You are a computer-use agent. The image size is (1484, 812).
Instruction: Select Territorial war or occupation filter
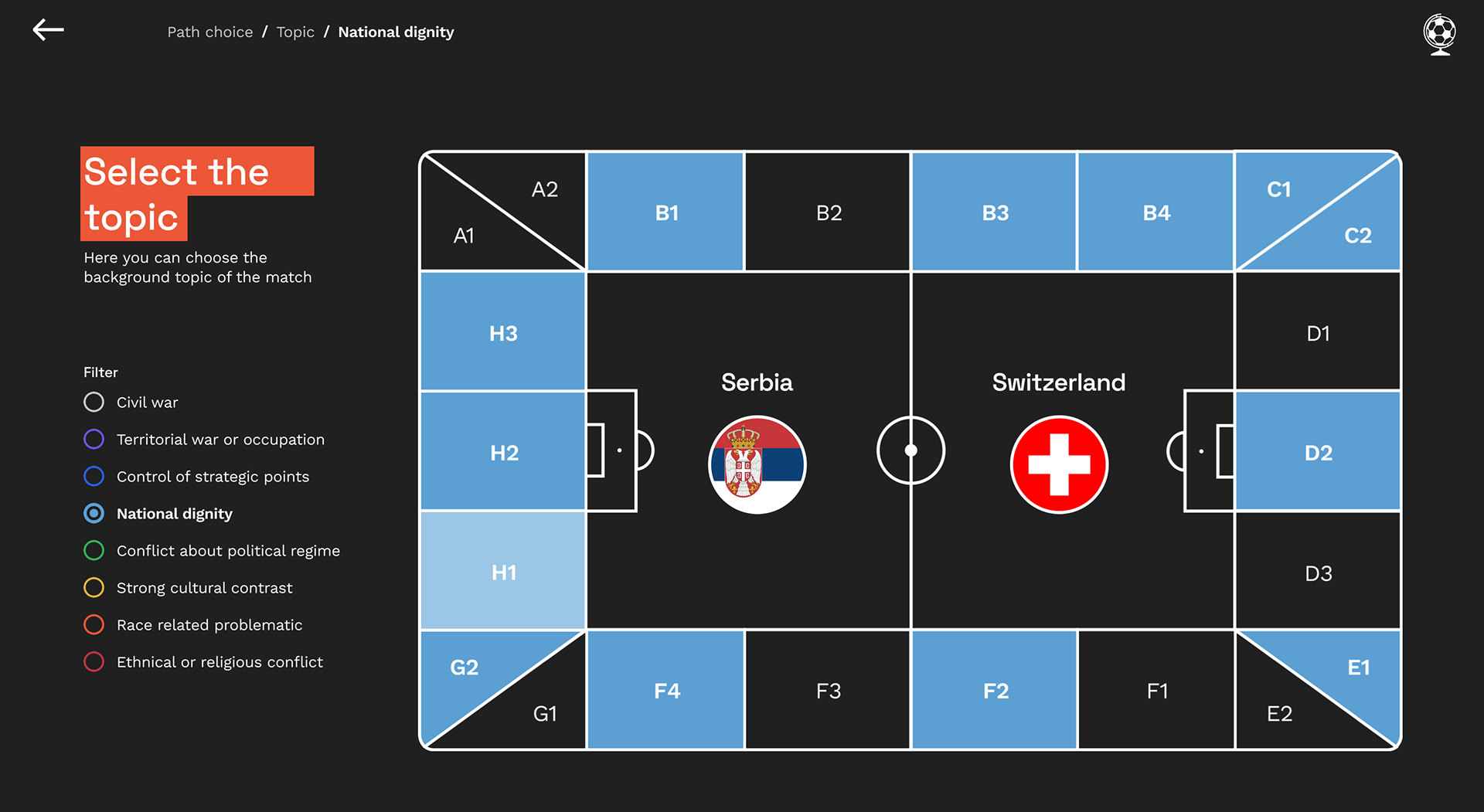click(204, 440)
